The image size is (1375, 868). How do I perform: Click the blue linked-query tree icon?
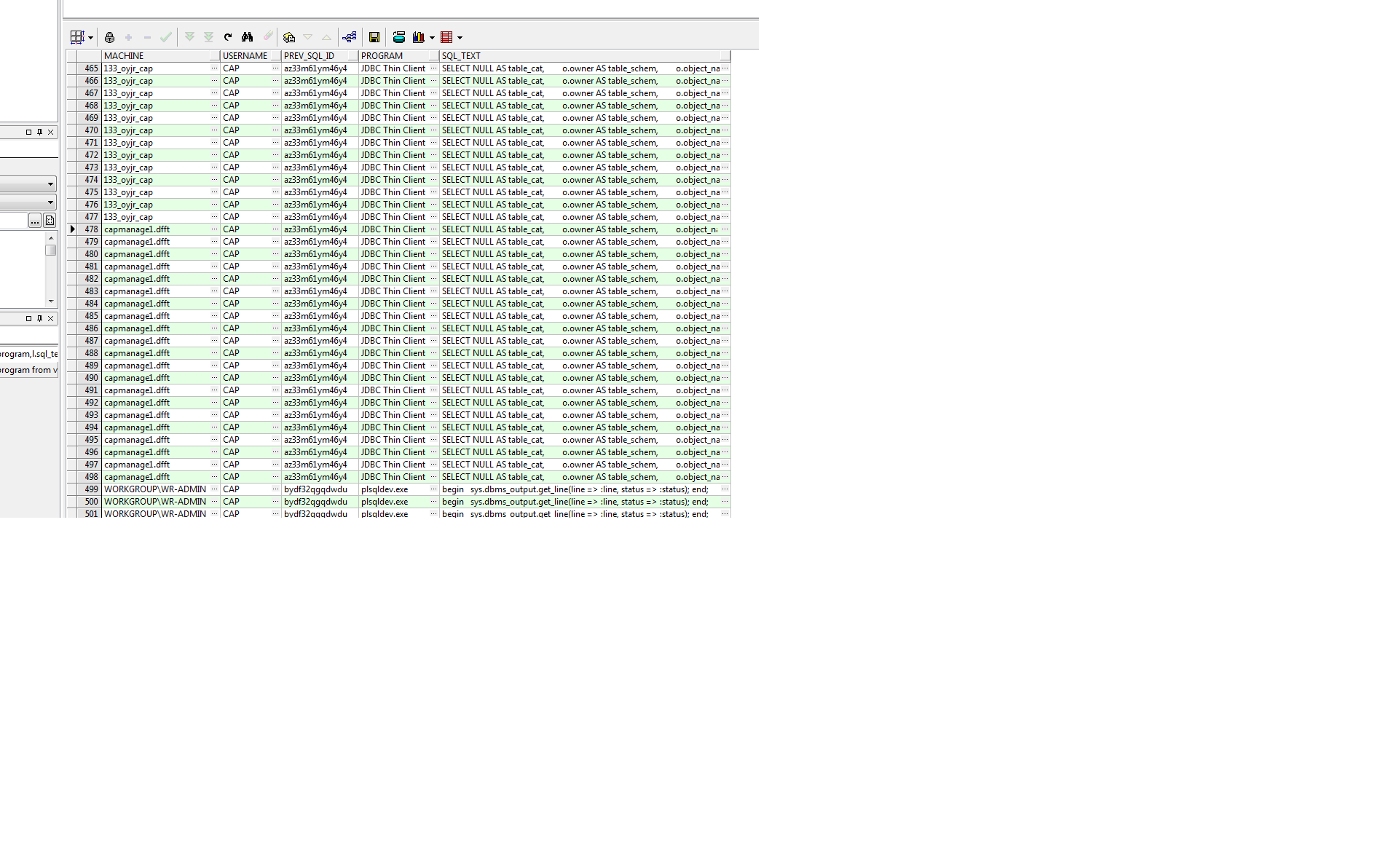tap(350, 37)
